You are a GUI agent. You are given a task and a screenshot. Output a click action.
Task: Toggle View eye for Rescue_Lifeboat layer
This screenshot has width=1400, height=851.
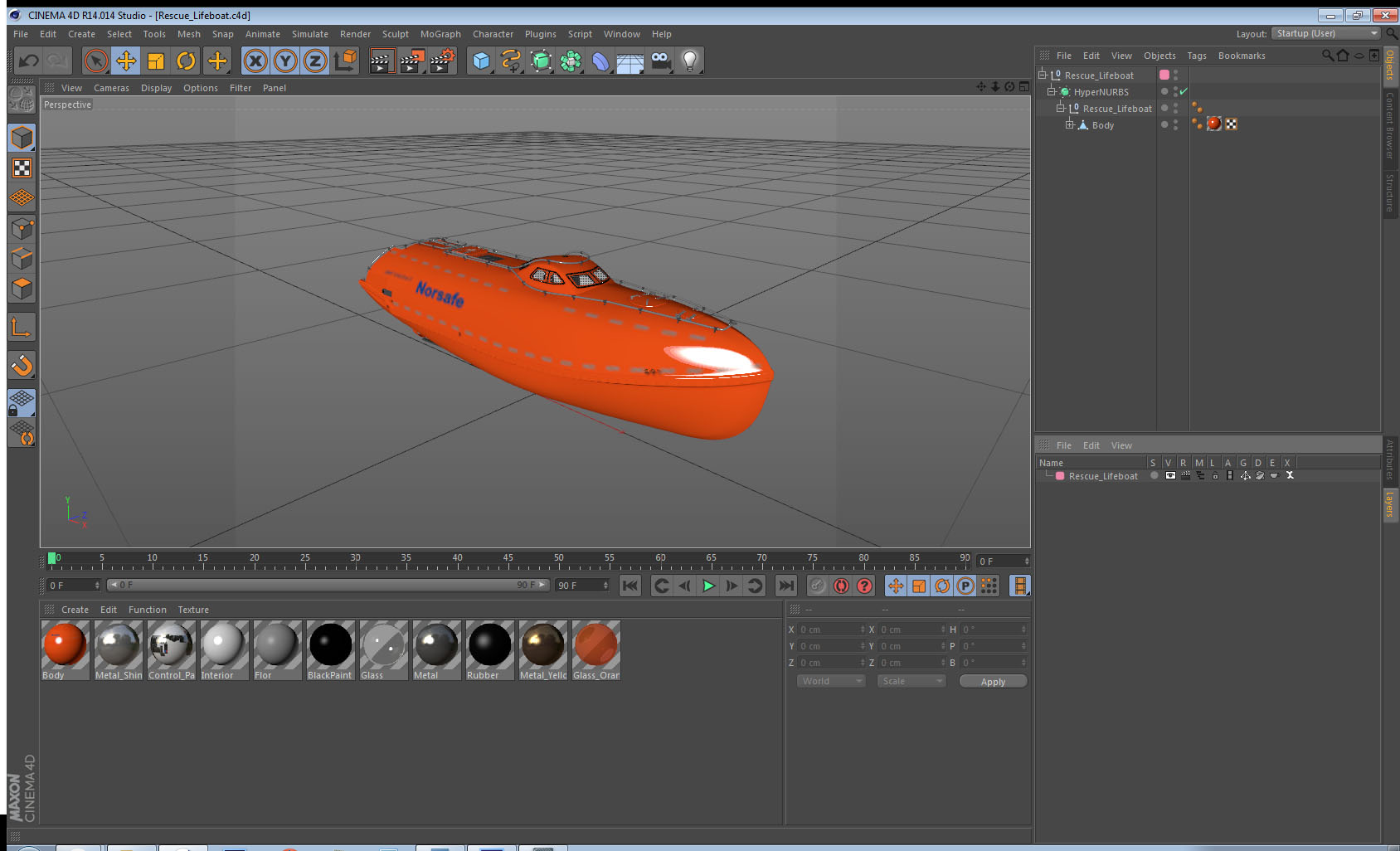pos(1169,475)
